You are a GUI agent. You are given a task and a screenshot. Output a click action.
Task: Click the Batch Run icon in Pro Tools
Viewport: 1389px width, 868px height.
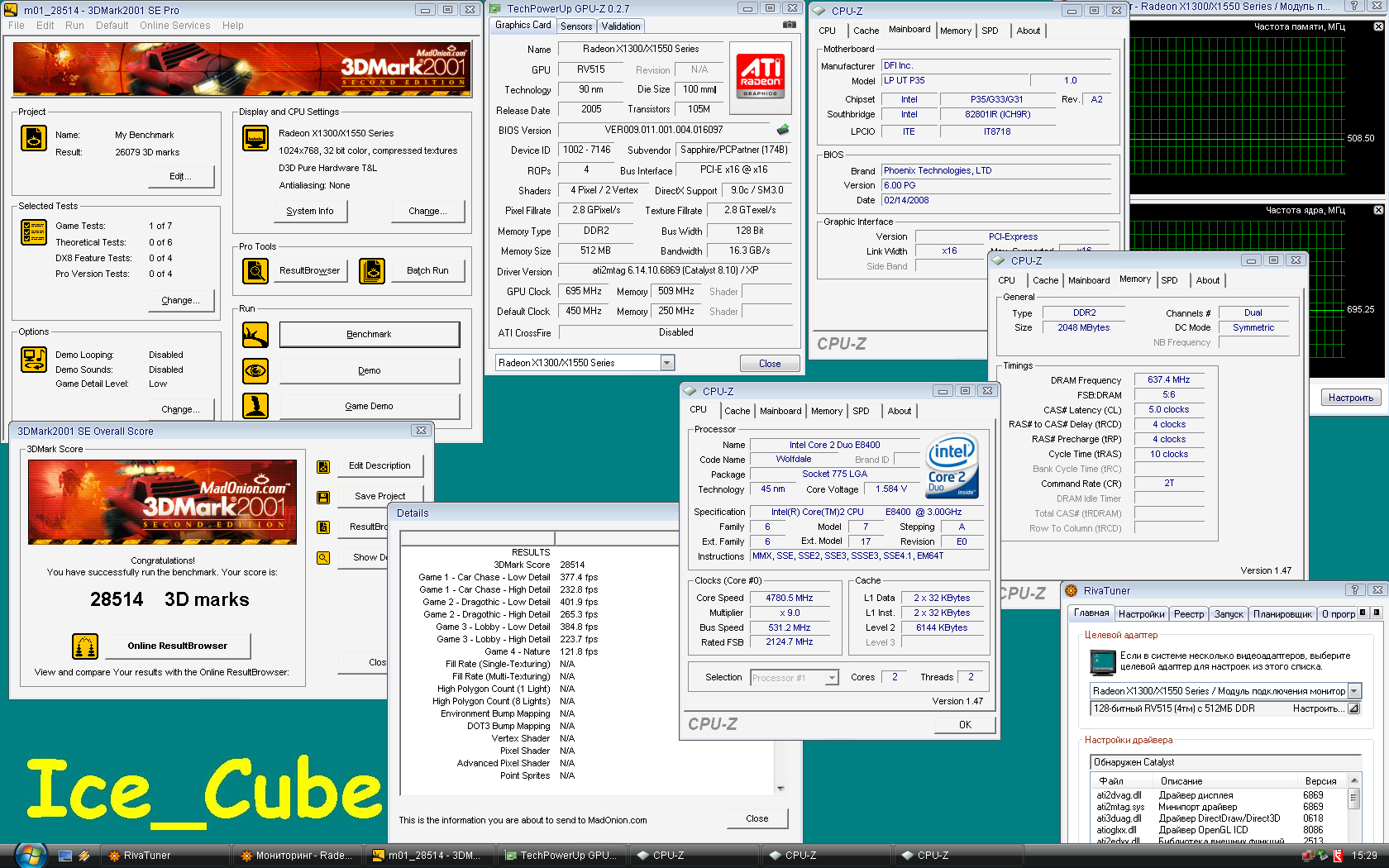click(372, 270)
